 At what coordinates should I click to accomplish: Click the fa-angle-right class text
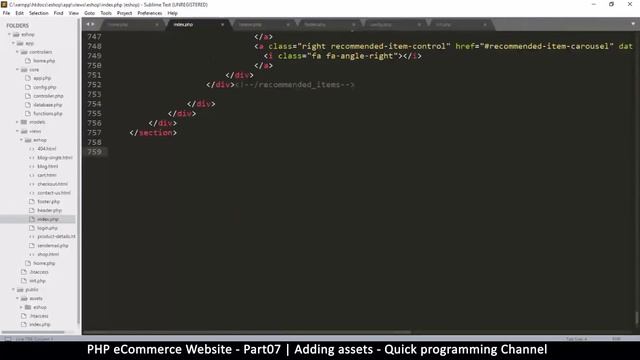(359, 56)
